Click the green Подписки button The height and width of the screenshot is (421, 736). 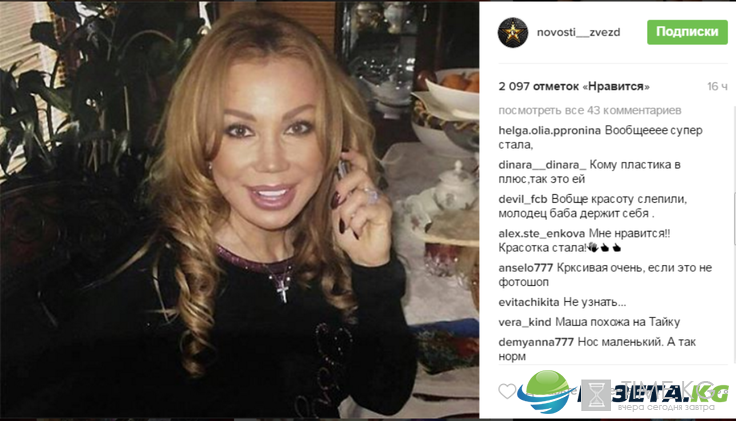pyautogui.click(x=687, y=32)
